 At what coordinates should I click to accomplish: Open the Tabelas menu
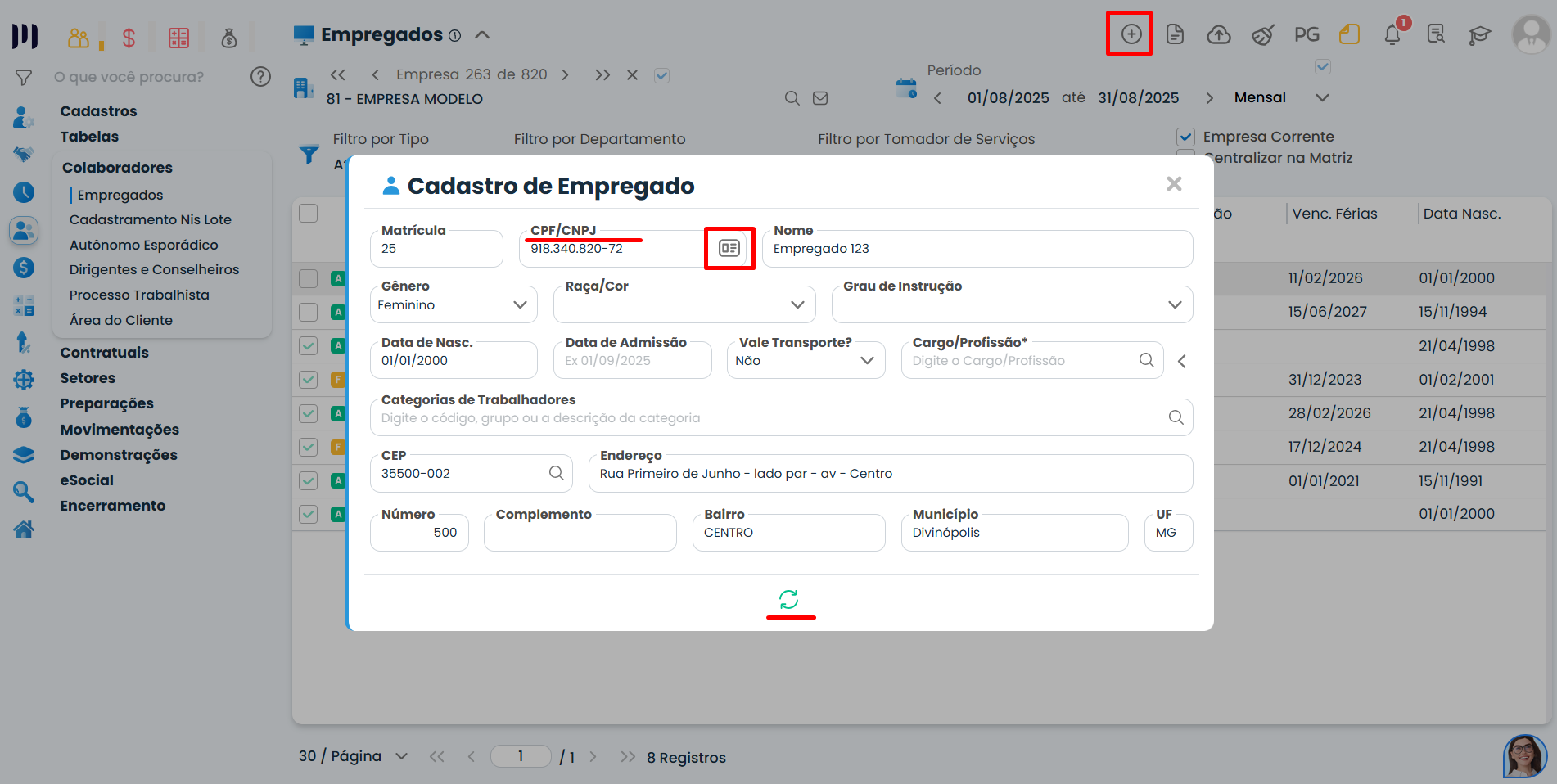pos(89,137)
